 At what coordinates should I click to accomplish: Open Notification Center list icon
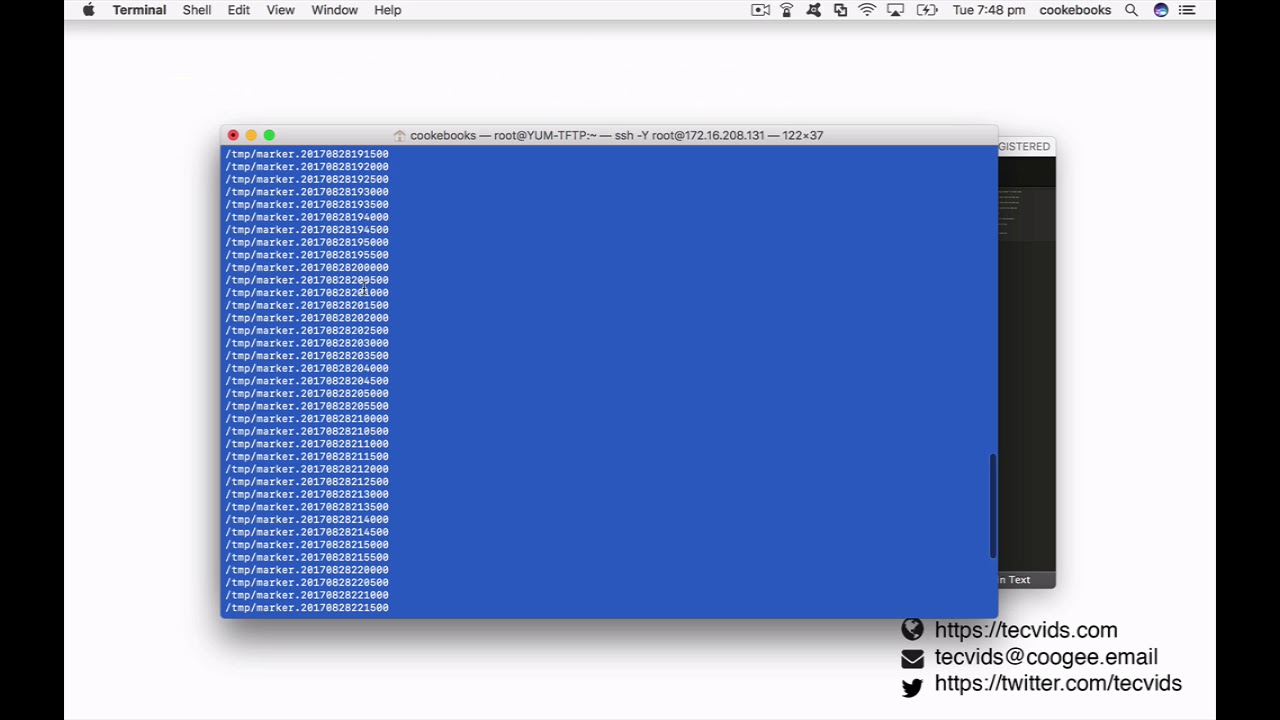click(1187, 10)
